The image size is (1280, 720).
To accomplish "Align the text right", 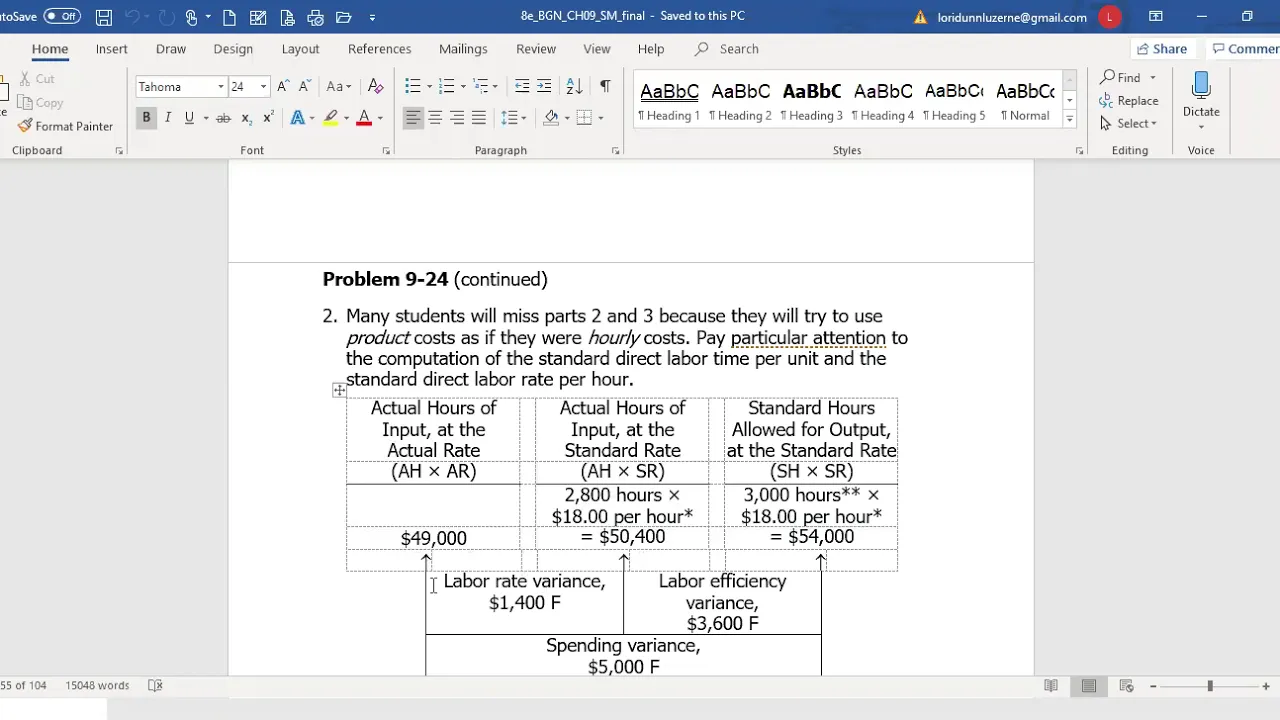I will click(x=457, y=118).
